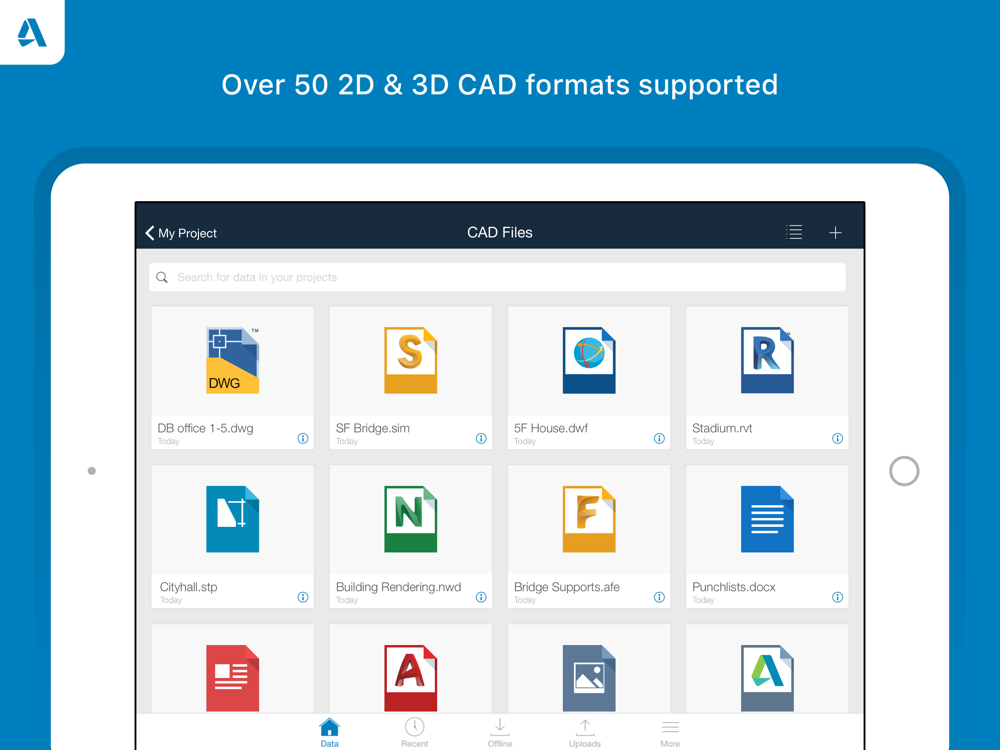This screenshot has width=1000, height=750.
Task: Select the file name Punchlists.docx
Action: click(734, 587)
